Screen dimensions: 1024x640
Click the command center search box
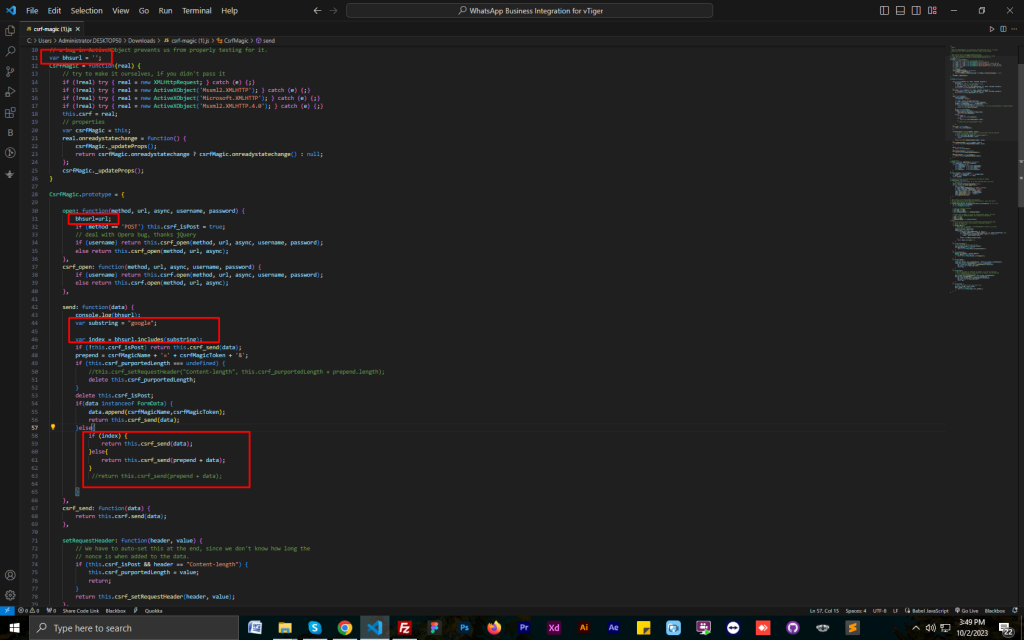click(x=529, y=10)
